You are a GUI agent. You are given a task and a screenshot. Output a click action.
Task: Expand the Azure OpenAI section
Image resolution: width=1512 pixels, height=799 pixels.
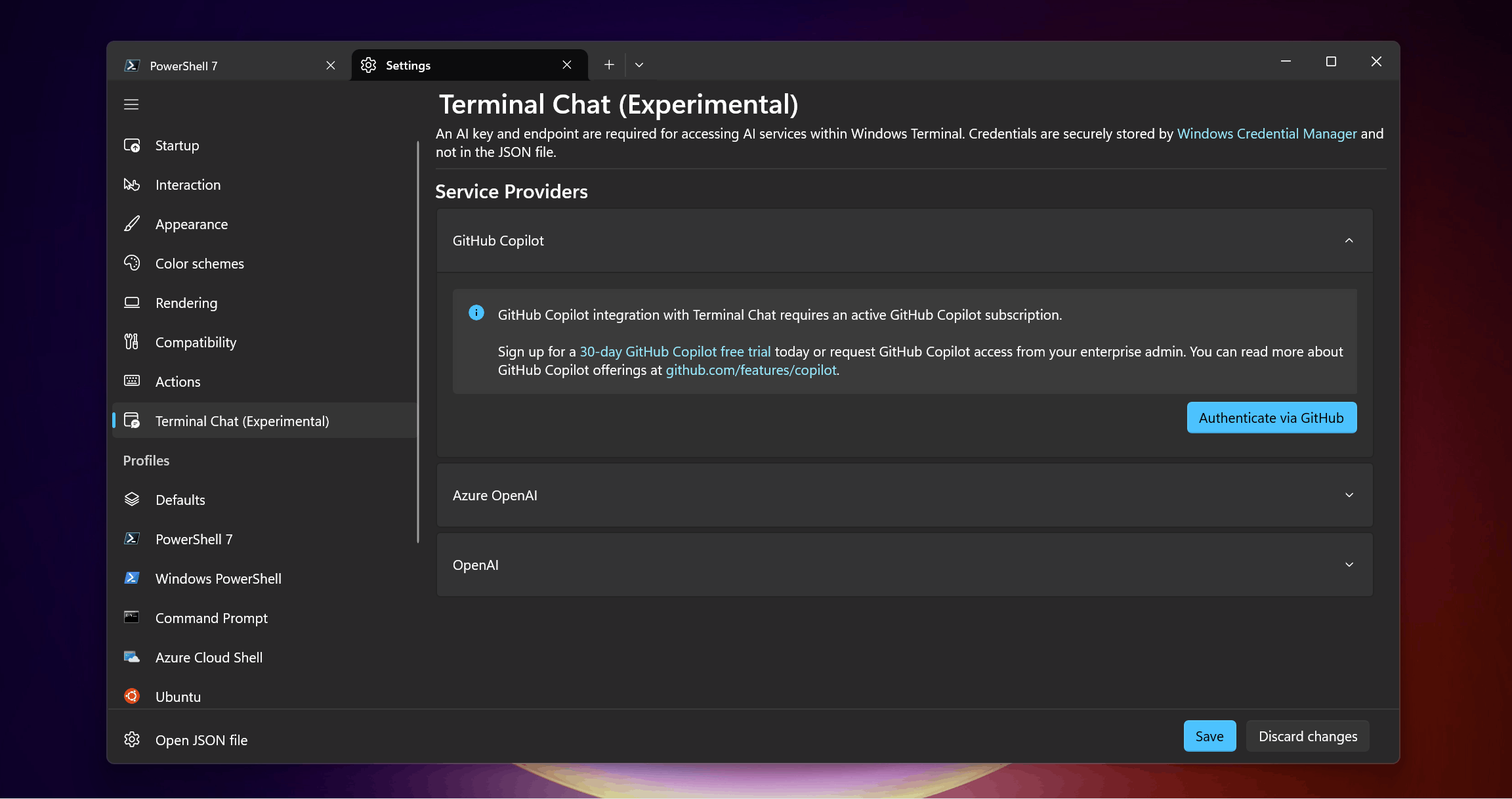pos(1349,495)
